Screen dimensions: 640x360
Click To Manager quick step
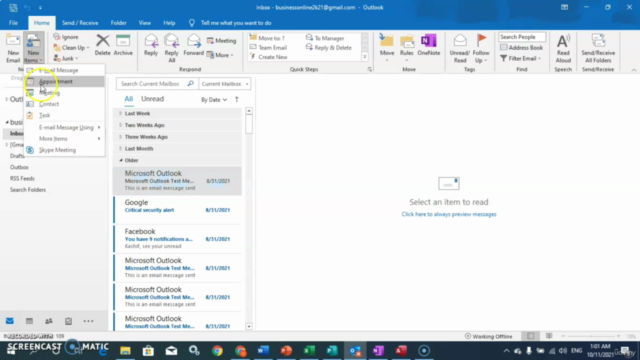pos(325,38)
